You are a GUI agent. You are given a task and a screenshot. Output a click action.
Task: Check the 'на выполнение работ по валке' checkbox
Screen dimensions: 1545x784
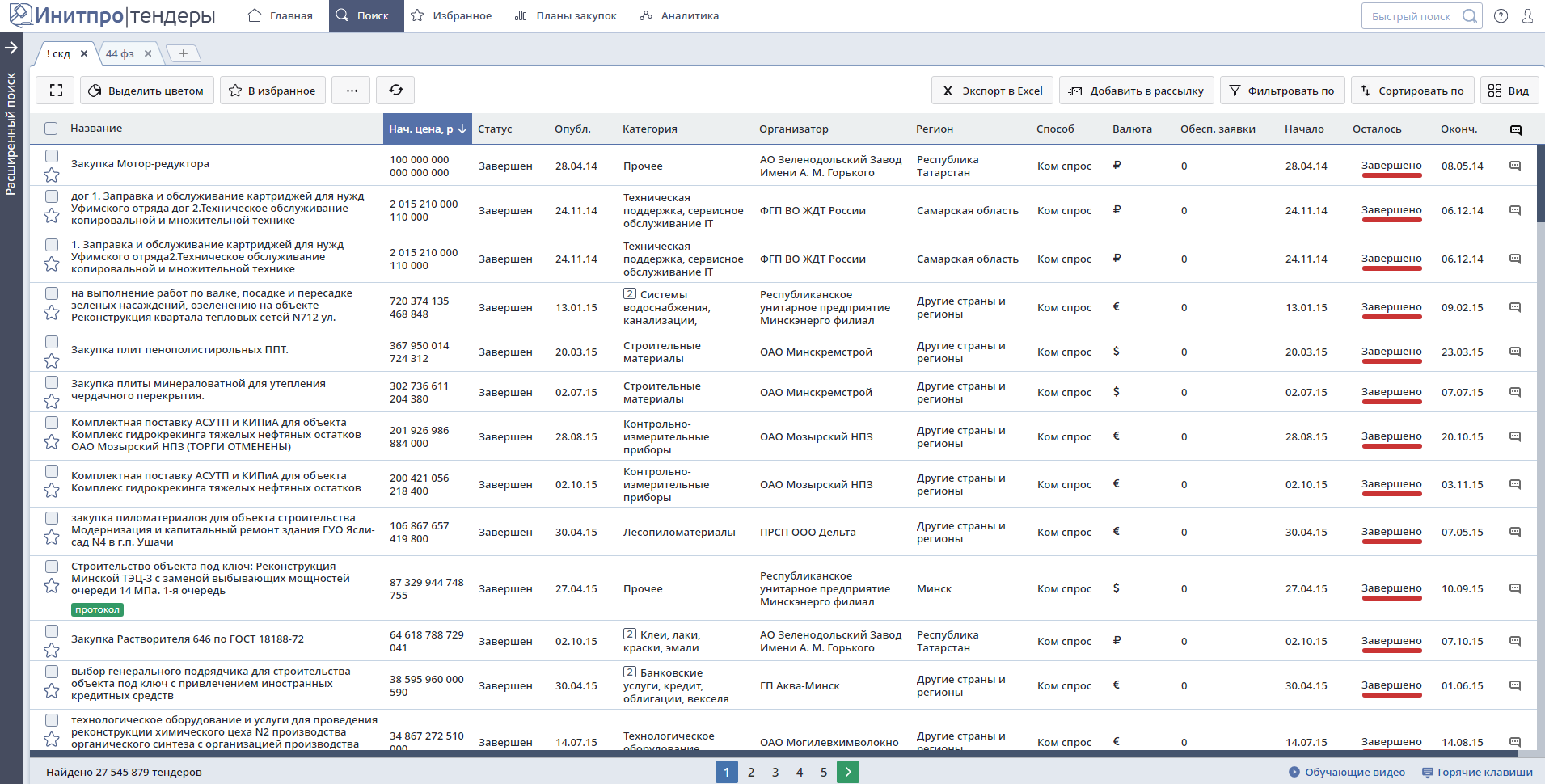coord(52,293)
